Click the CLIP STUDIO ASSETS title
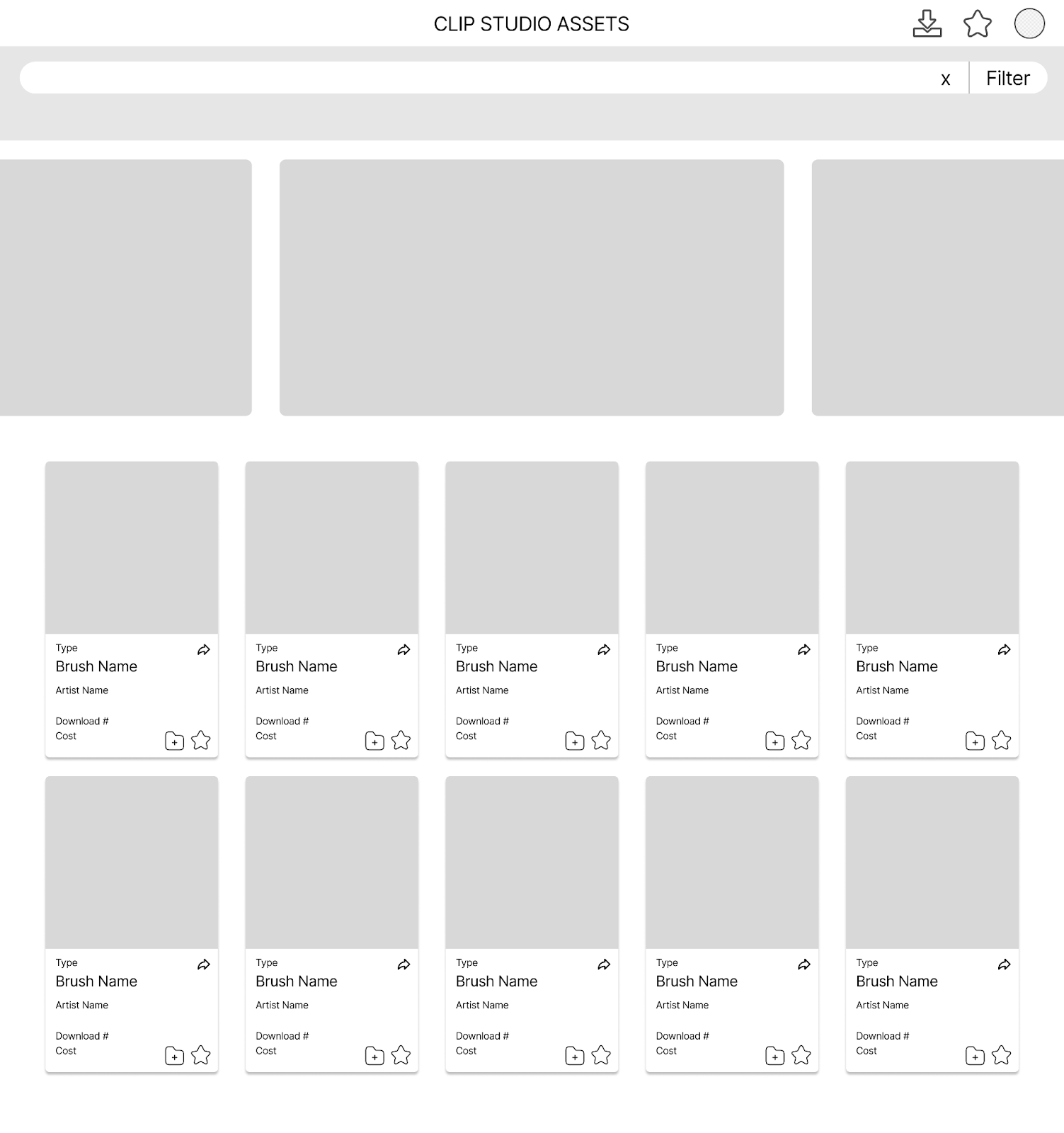This screenshot has height=1133, width=1064. pos(531,24)
